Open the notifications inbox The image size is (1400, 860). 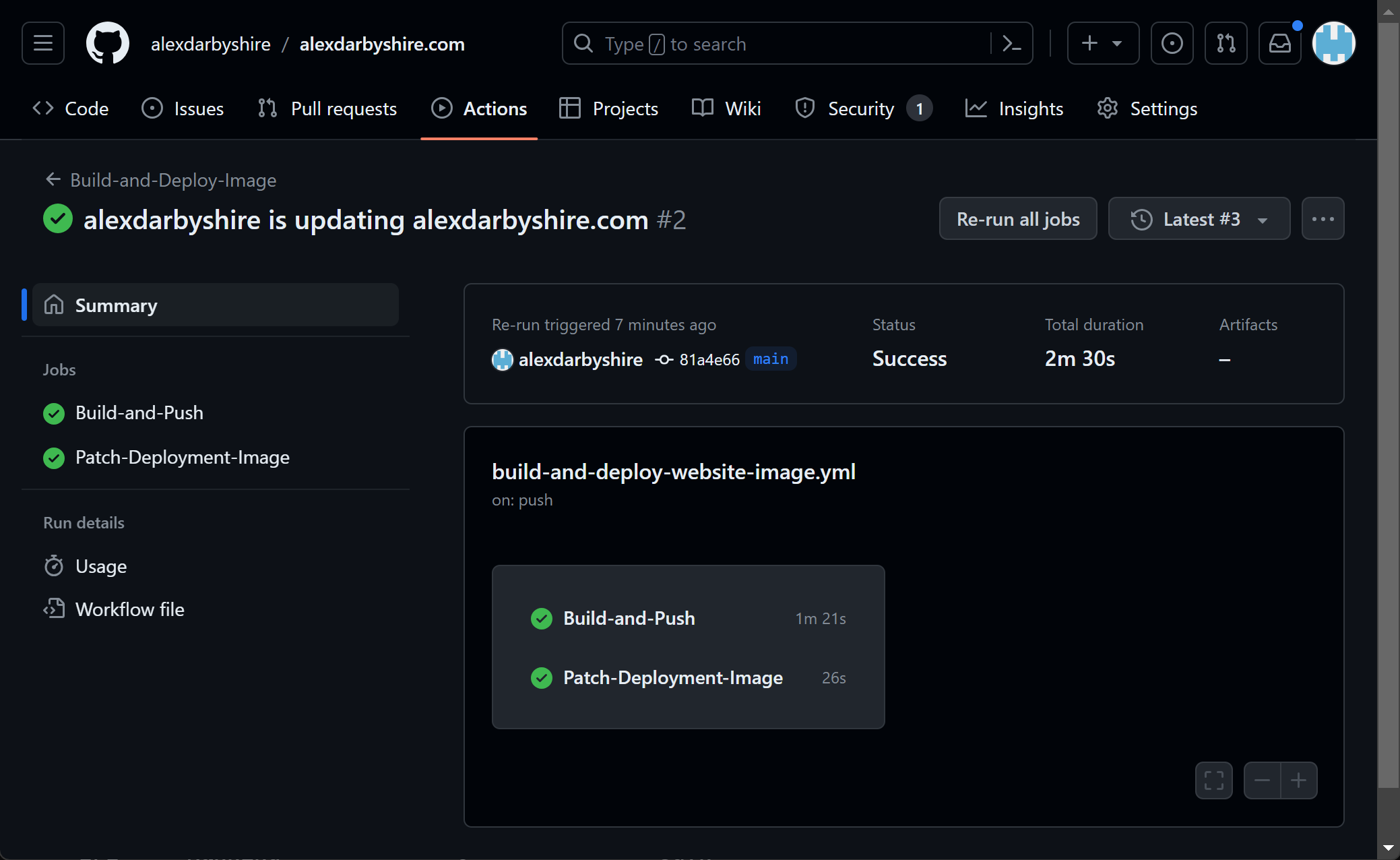tap(1280, 43)
